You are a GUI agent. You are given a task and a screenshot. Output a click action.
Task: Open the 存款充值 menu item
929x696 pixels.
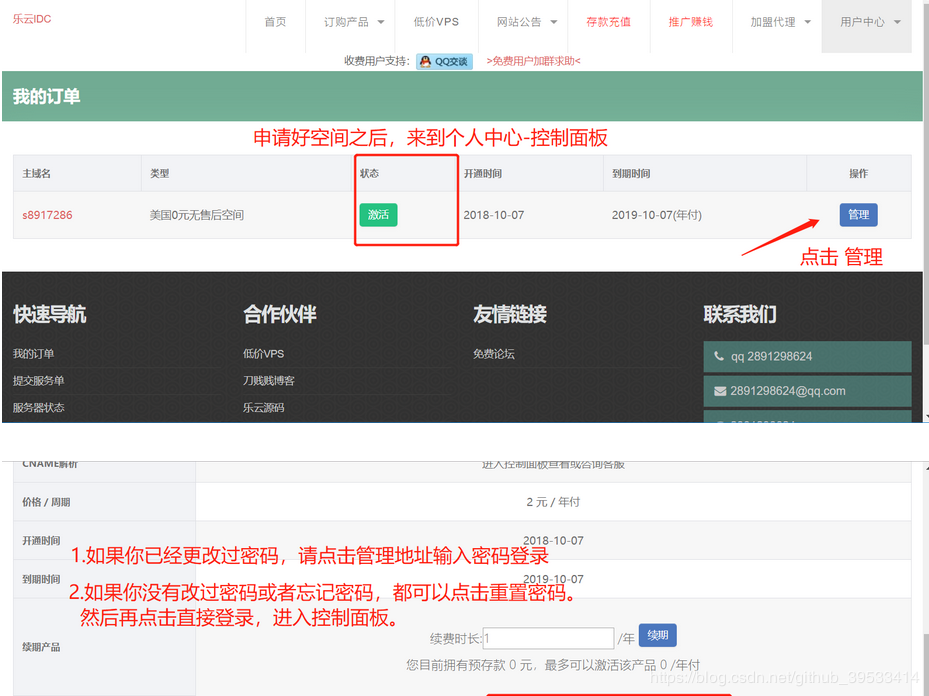click(x=608, y=22)
